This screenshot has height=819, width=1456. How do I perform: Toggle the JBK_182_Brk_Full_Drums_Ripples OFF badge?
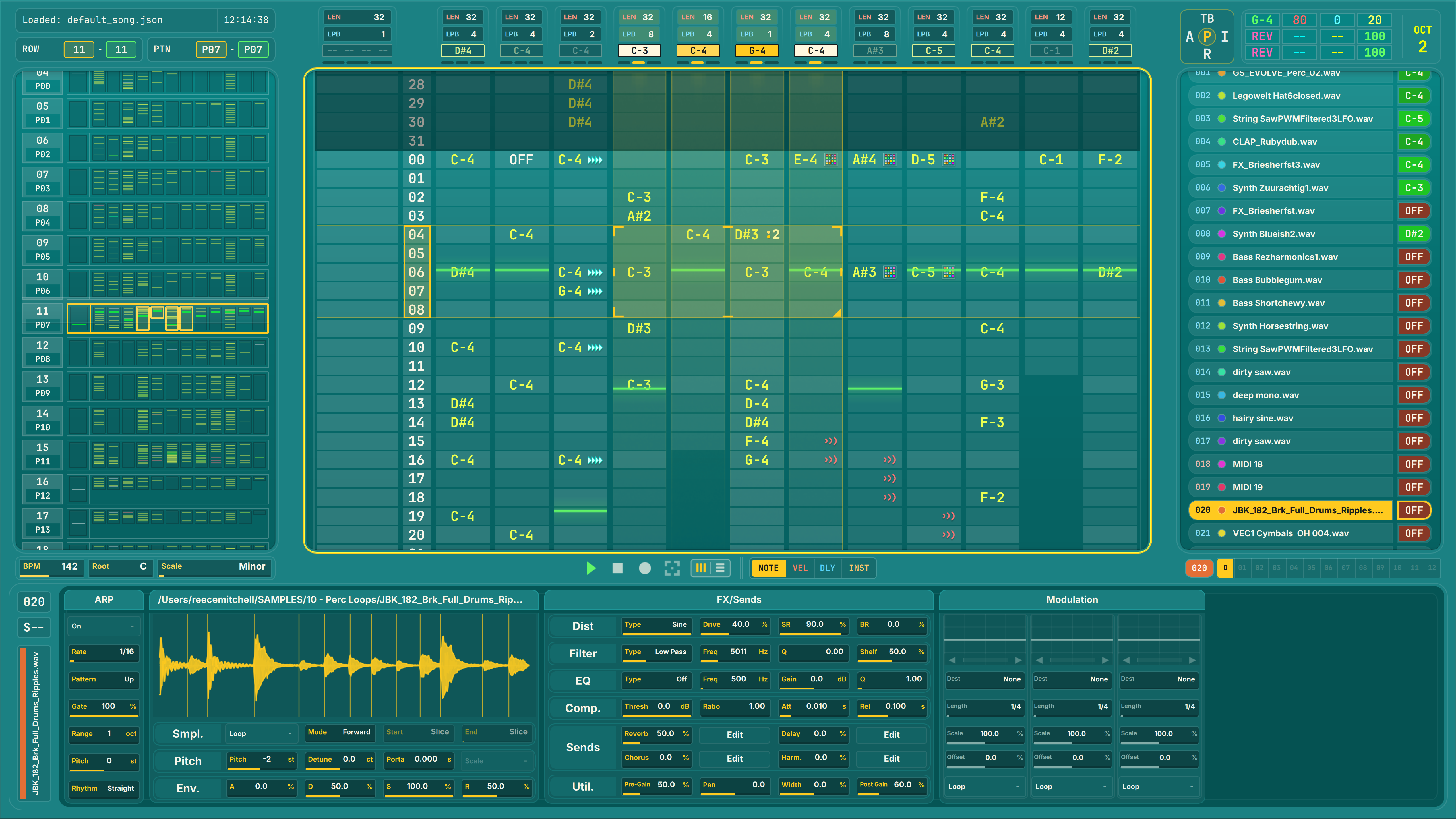click(x=1414, y=510)
